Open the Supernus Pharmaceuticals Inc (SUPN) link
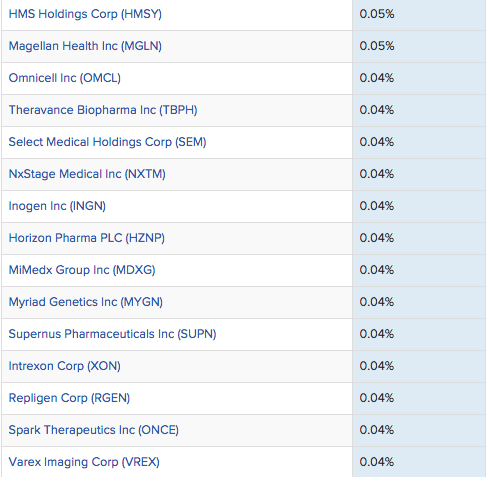This screenshot has width=488, height=477. (112, 334)
